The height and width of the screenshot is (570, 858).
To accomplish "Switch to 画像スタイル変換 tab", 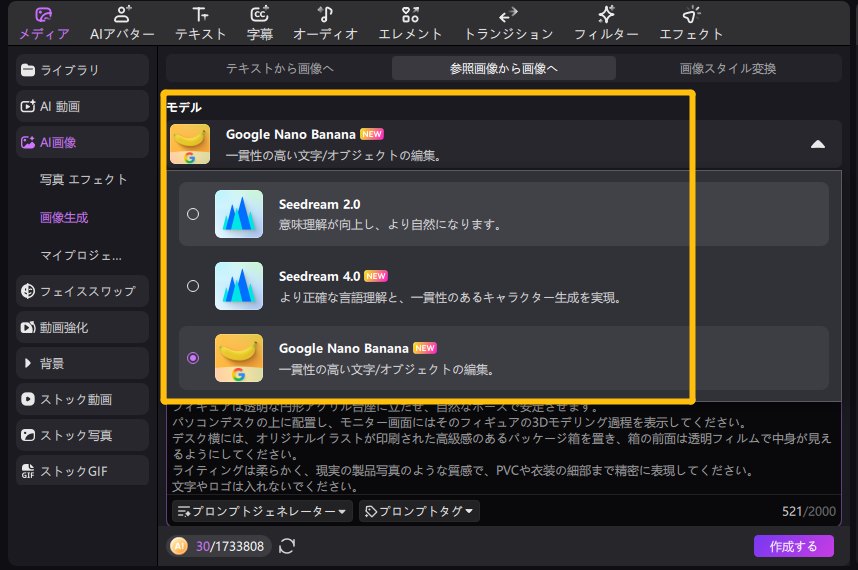I will click(727, 69).
